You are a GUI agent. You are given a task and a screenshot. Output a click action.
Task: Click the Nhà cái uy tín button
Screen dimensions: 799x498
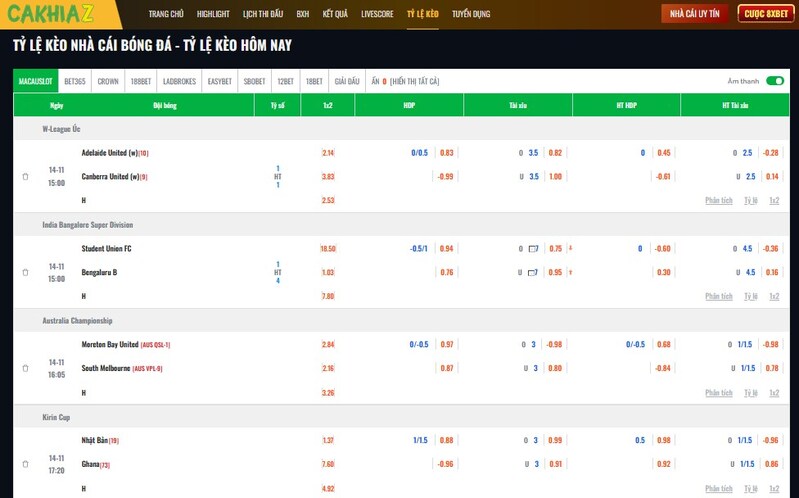pyautogui.click(x=694, y=14)
